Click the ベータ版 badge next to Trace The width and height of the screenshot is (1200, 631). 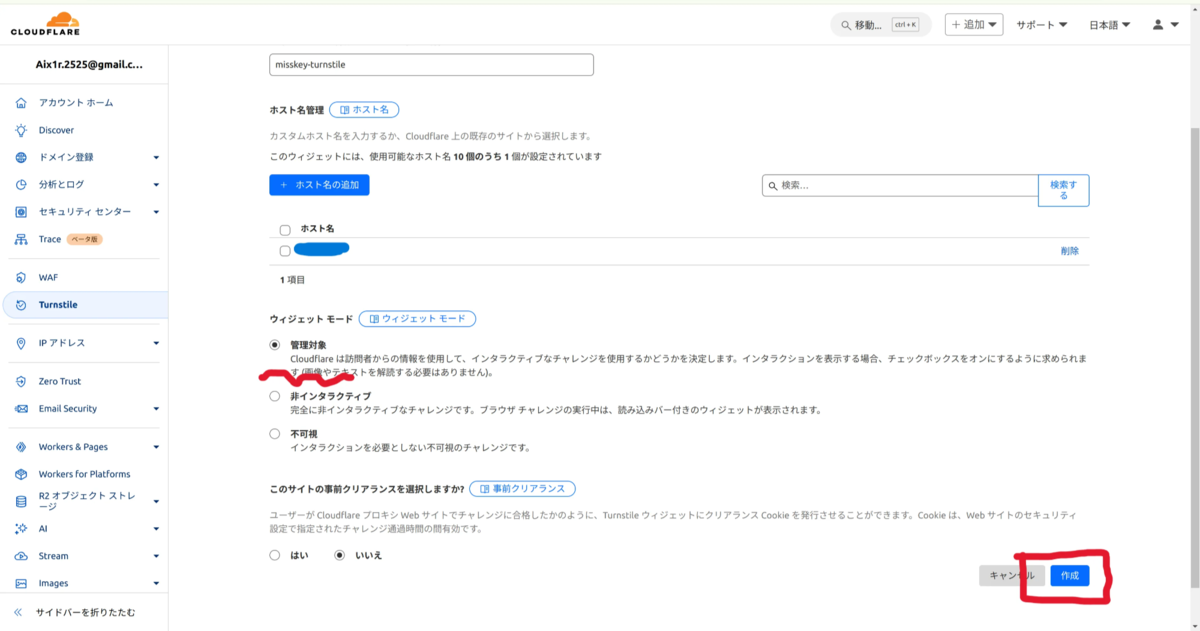(x=85, y=239)
